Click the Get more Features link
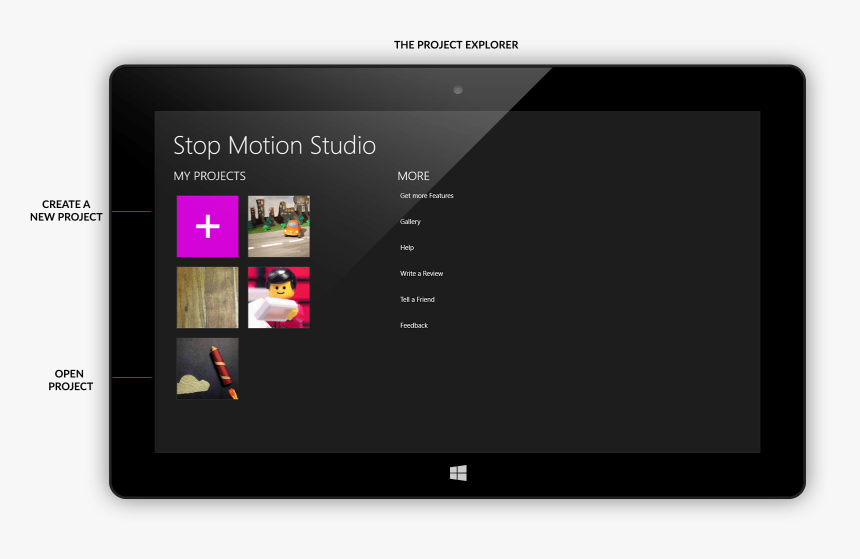This screenshot has width=860, height=559. (x=427, y=196)
